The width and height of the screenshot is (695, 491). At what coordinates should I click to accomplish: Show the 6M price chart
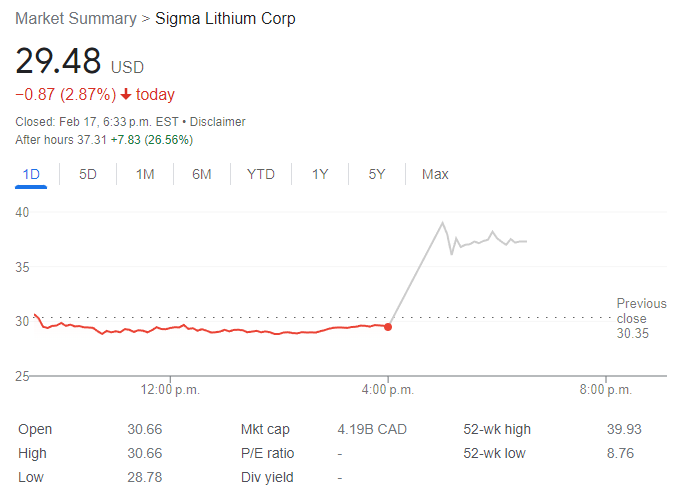(x=202, y=174)
